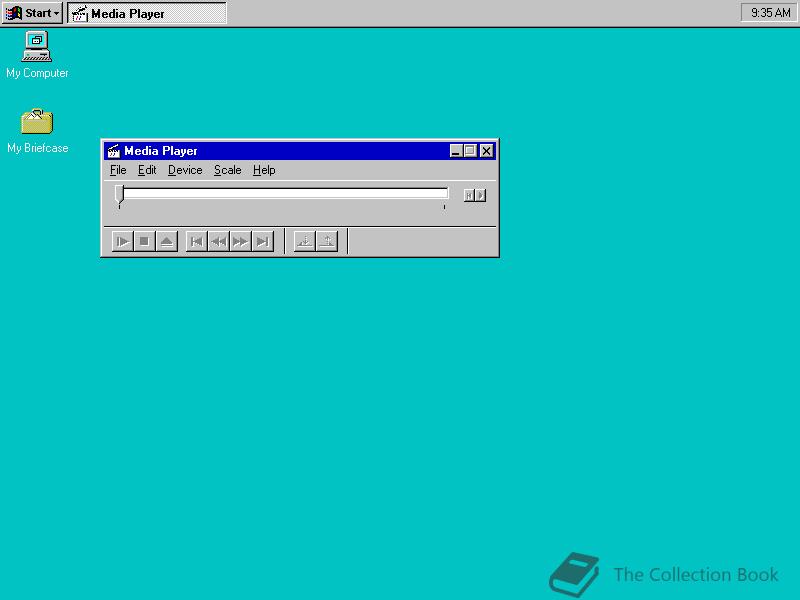This screenshot has width=800, height=600.
Task: Click the End Selection button
Action: pos(327,241)
